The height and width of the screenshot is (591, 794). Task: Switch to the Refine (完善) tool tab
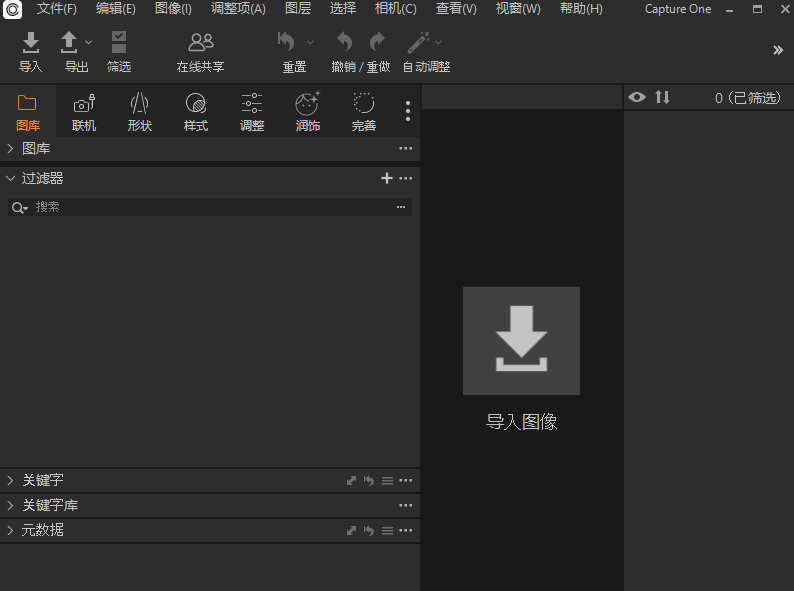tap(364, 112)
